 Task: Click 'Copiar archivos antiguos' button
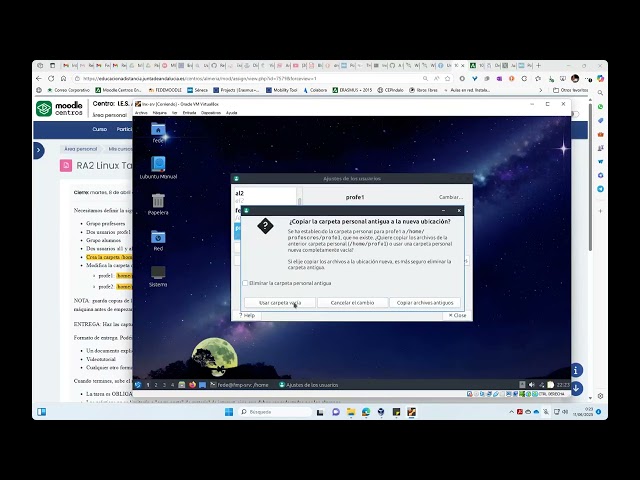425,302
